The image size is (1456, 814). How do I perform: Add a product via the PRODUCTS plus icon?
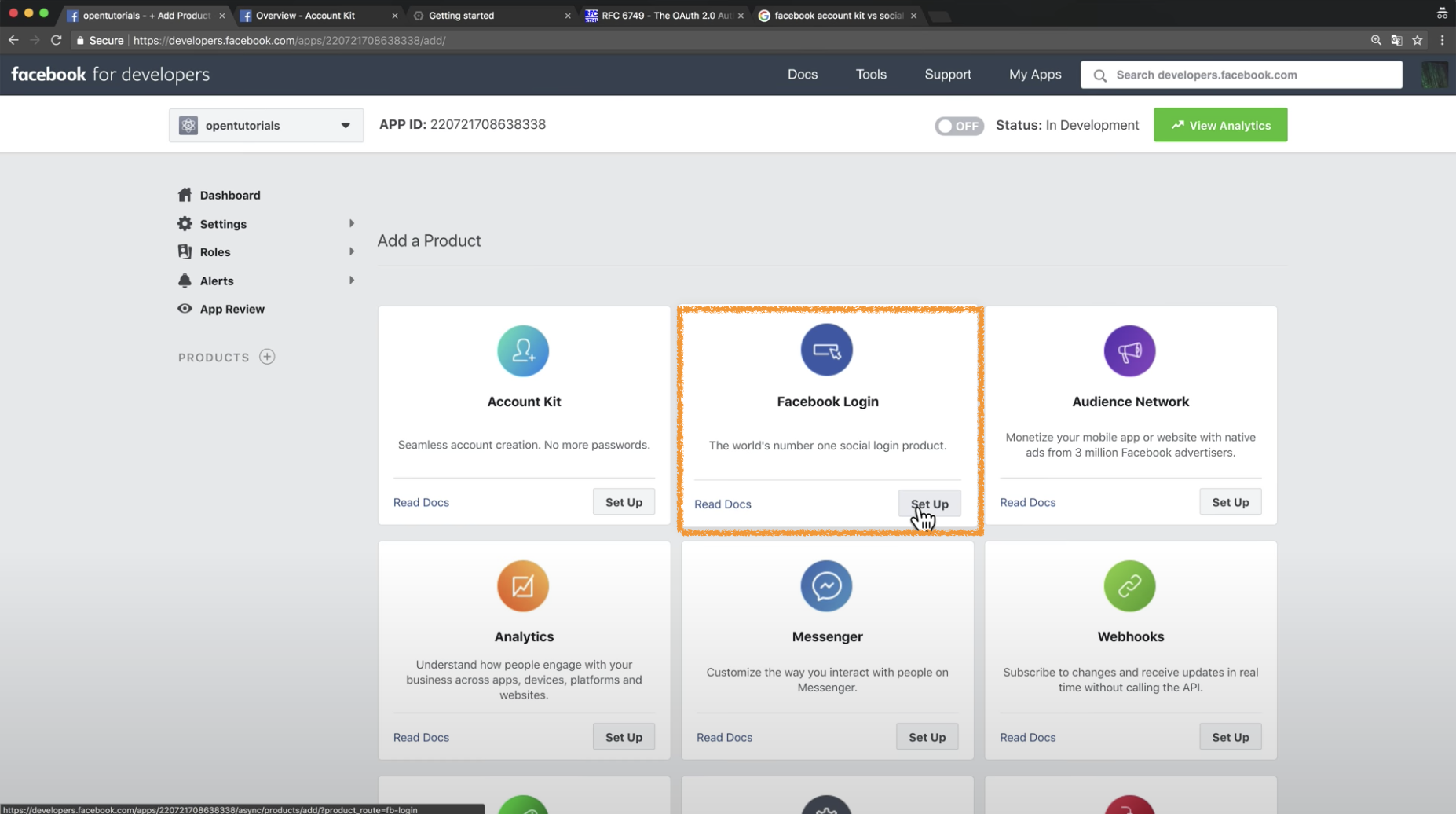(x=267, y=357)
